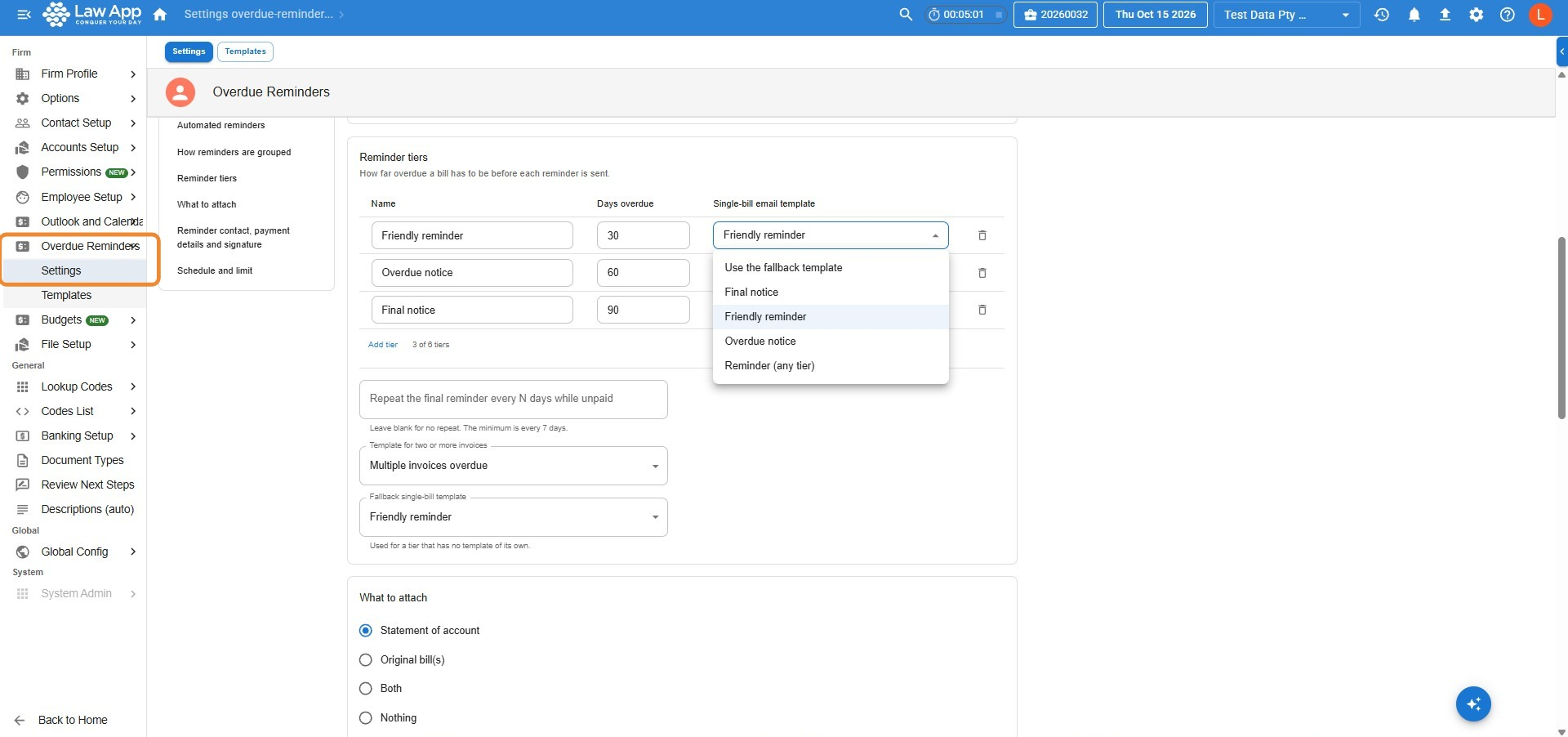Screen dimensions: 1568x737
Task: Select Statement of account radio option
Action: 366,631
